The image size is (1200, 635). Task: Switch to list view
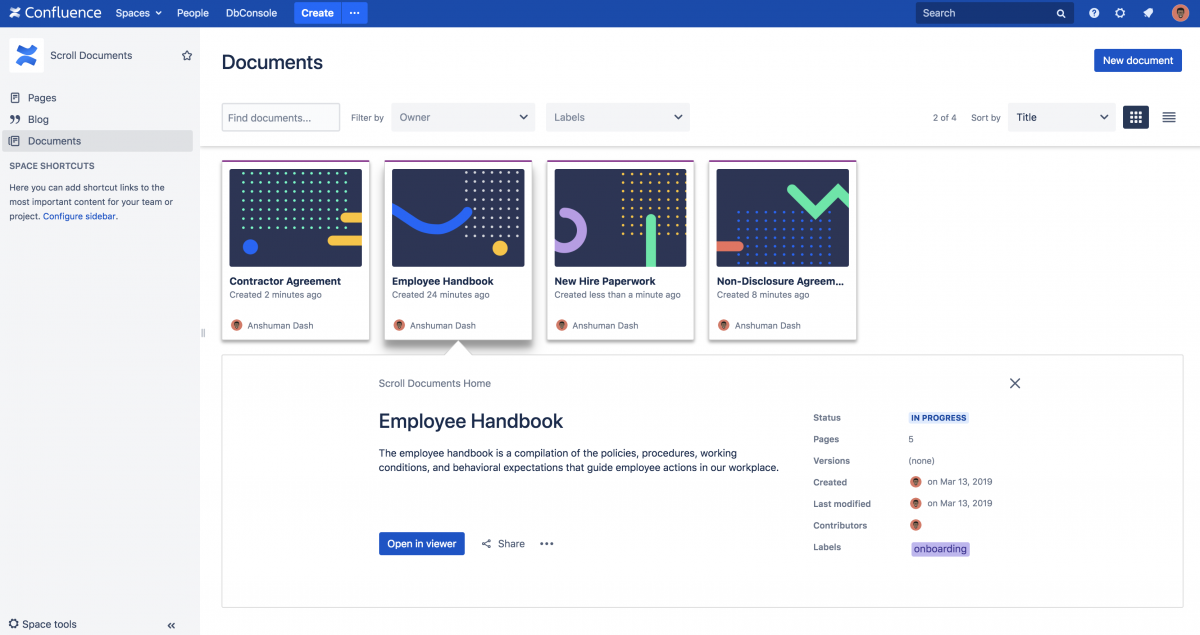click(1169, 117)
